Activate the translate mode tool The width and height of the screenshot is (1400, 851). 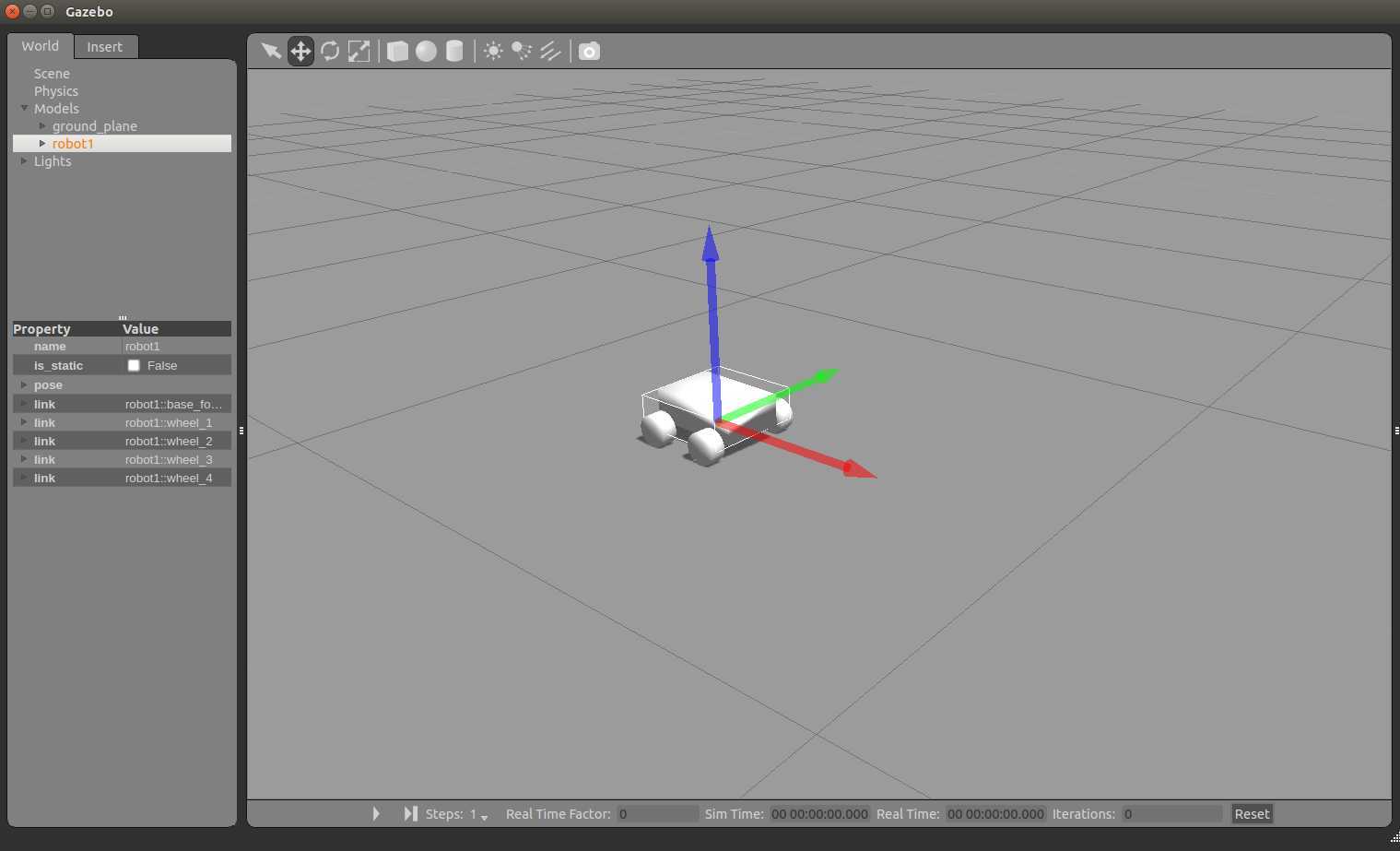(x=300, y=51)
